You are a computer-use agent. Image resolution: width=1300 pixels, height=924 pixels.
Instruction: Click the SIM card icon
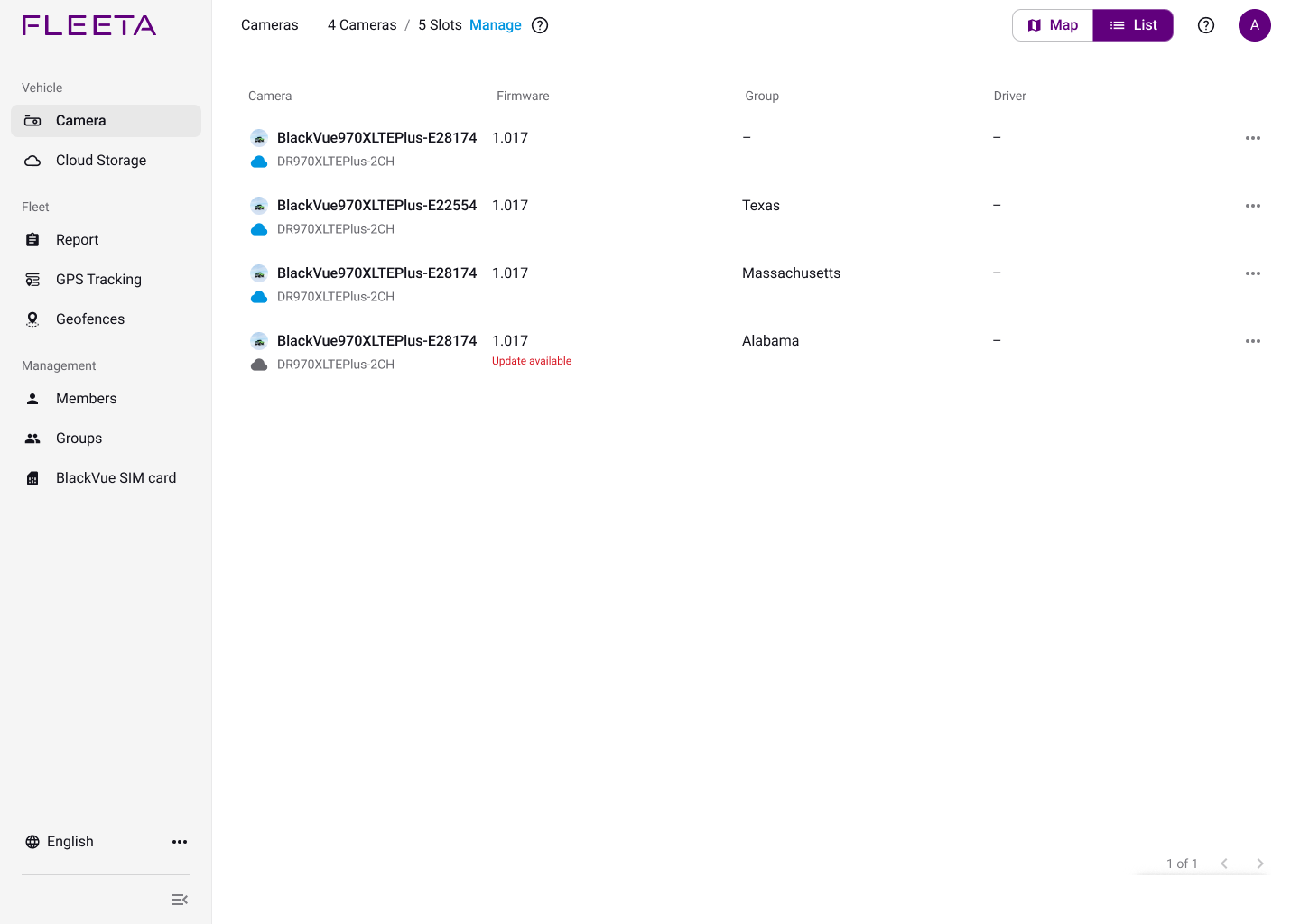click(32, 478)
